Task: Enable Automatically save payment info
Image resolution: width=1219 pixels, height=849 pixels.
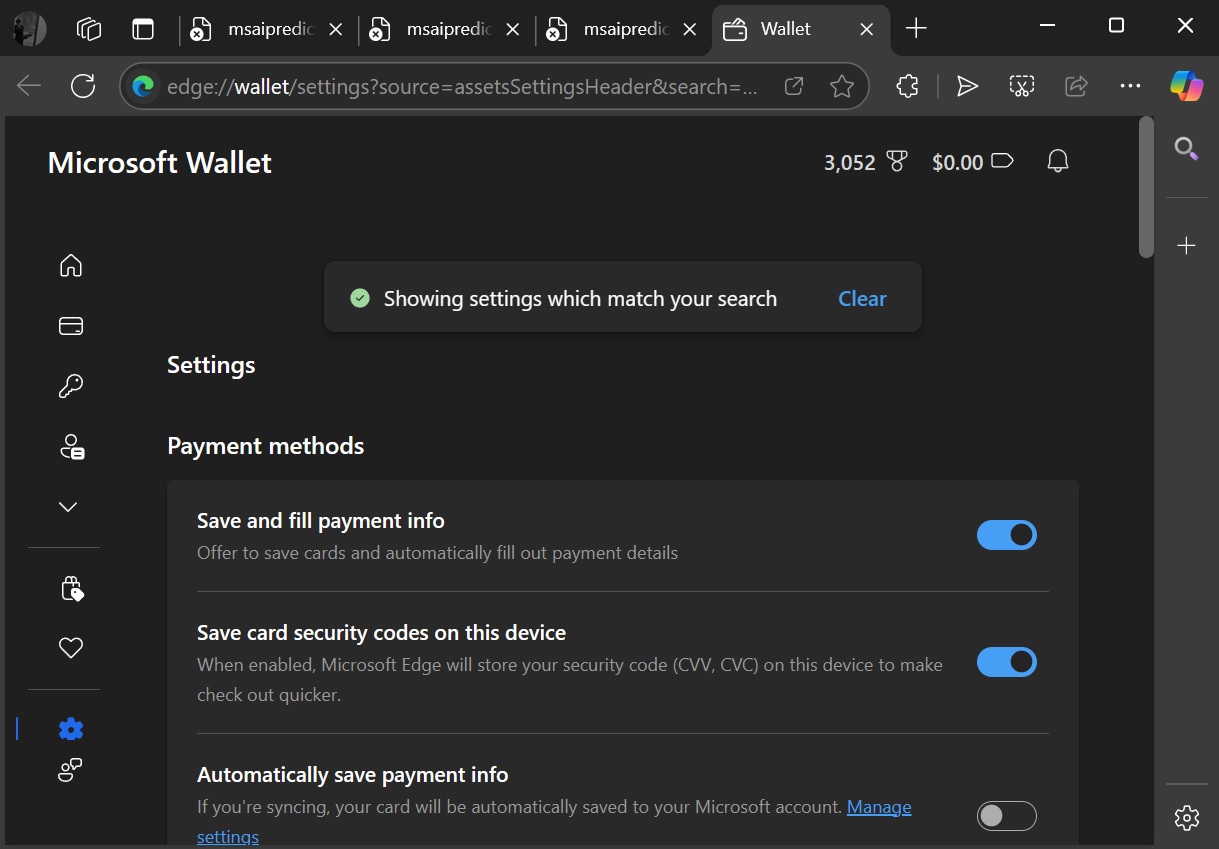Action: pos(1006,816)
